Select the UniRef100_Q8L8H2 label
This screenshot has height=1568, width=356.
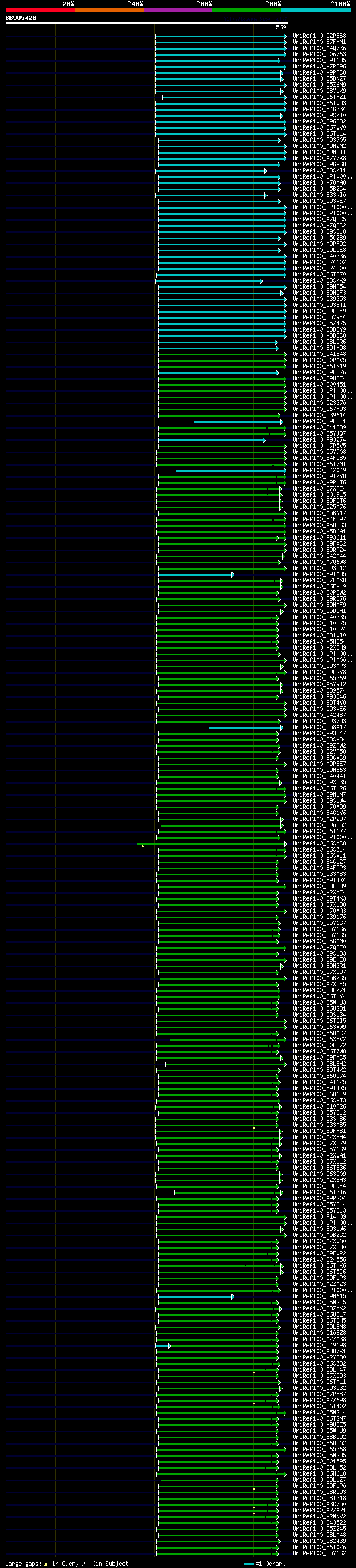319,1064
